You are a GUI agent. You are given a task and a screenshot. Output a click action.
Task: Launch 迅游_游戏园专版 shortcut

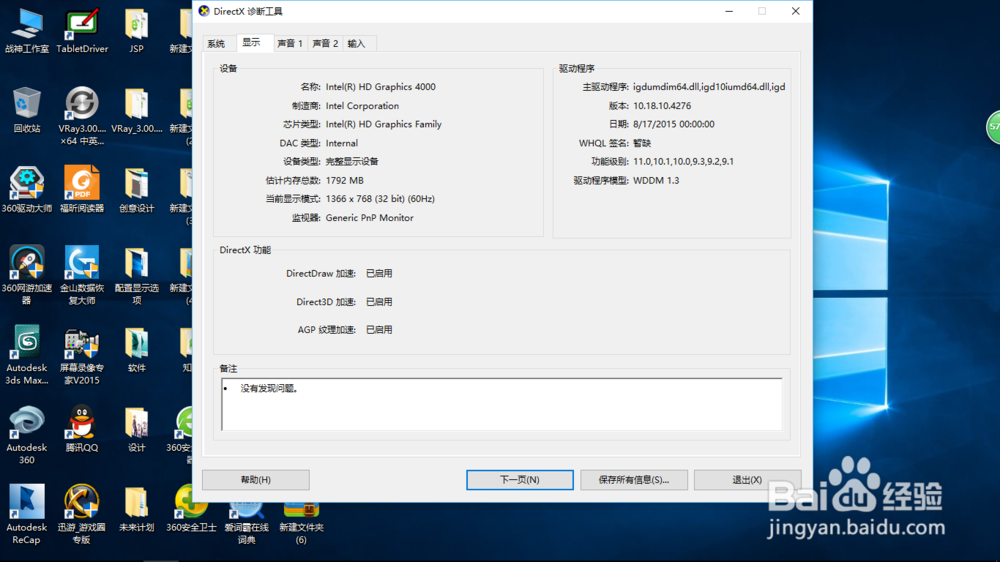coord(82,515)
